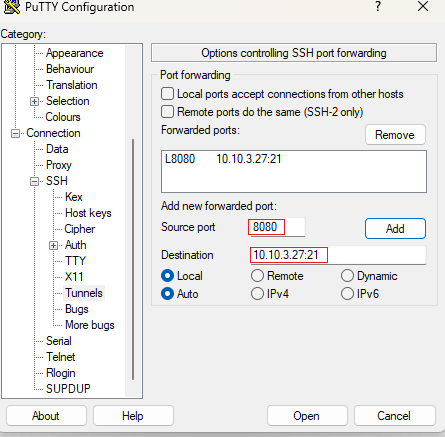The image size is (445, 437).
Task: Expand the Selection tree node
Action: click(x=34, y=101)
